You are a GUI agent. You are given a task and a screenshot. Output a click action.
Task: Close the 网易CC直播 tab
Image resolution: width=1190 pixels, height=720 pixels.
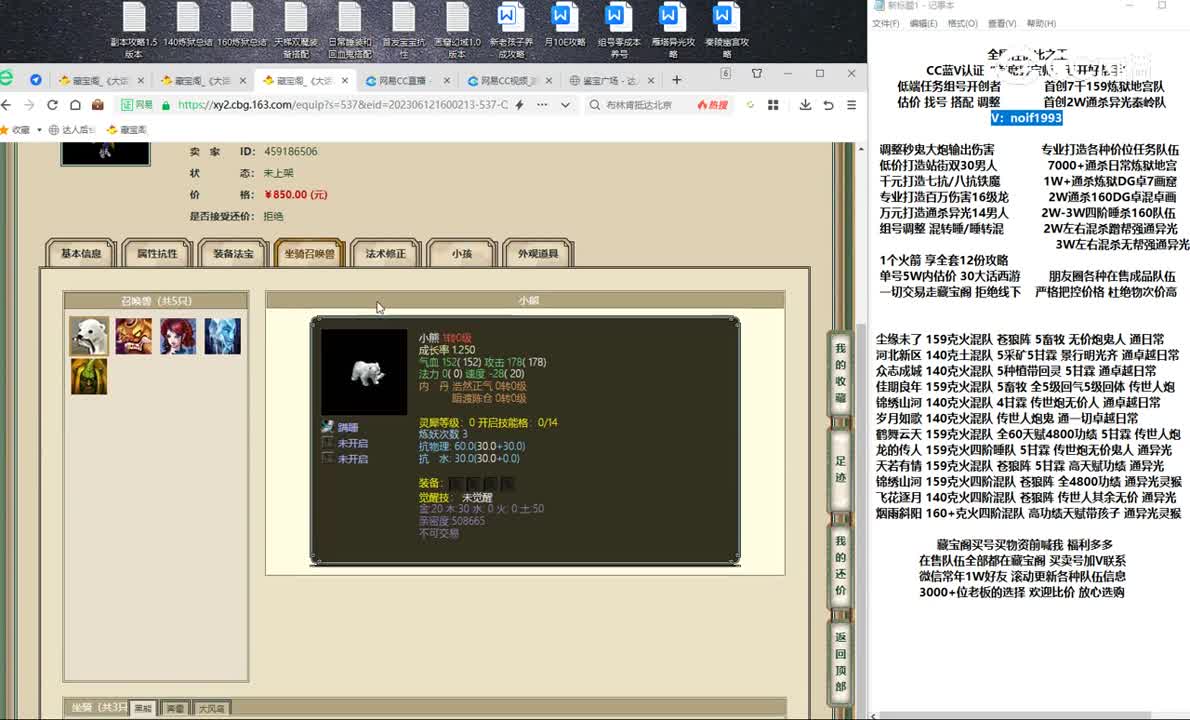point(446,80)
